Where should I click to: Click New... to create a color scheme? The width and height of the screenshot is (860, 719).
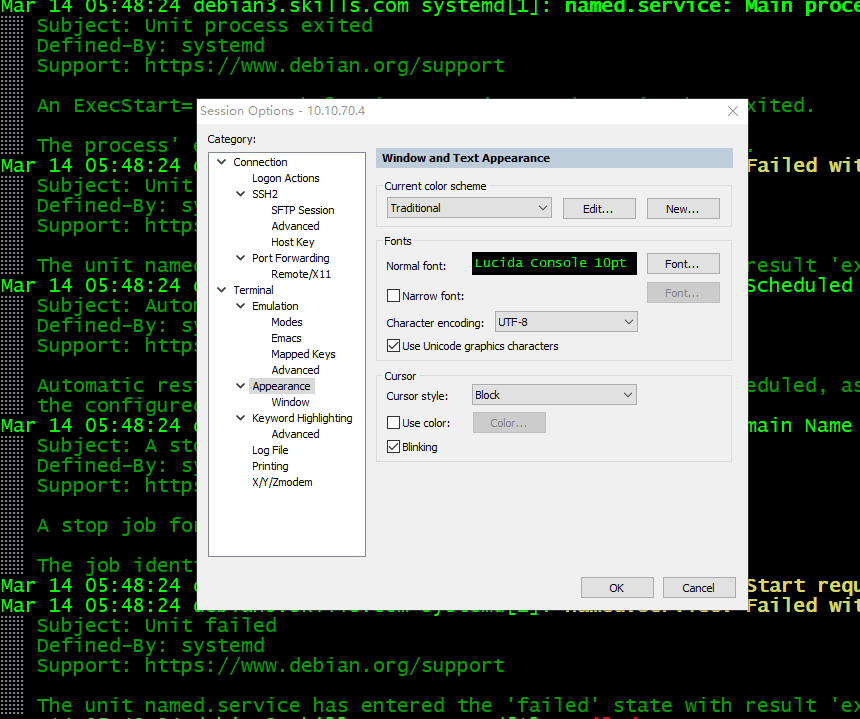683,208
